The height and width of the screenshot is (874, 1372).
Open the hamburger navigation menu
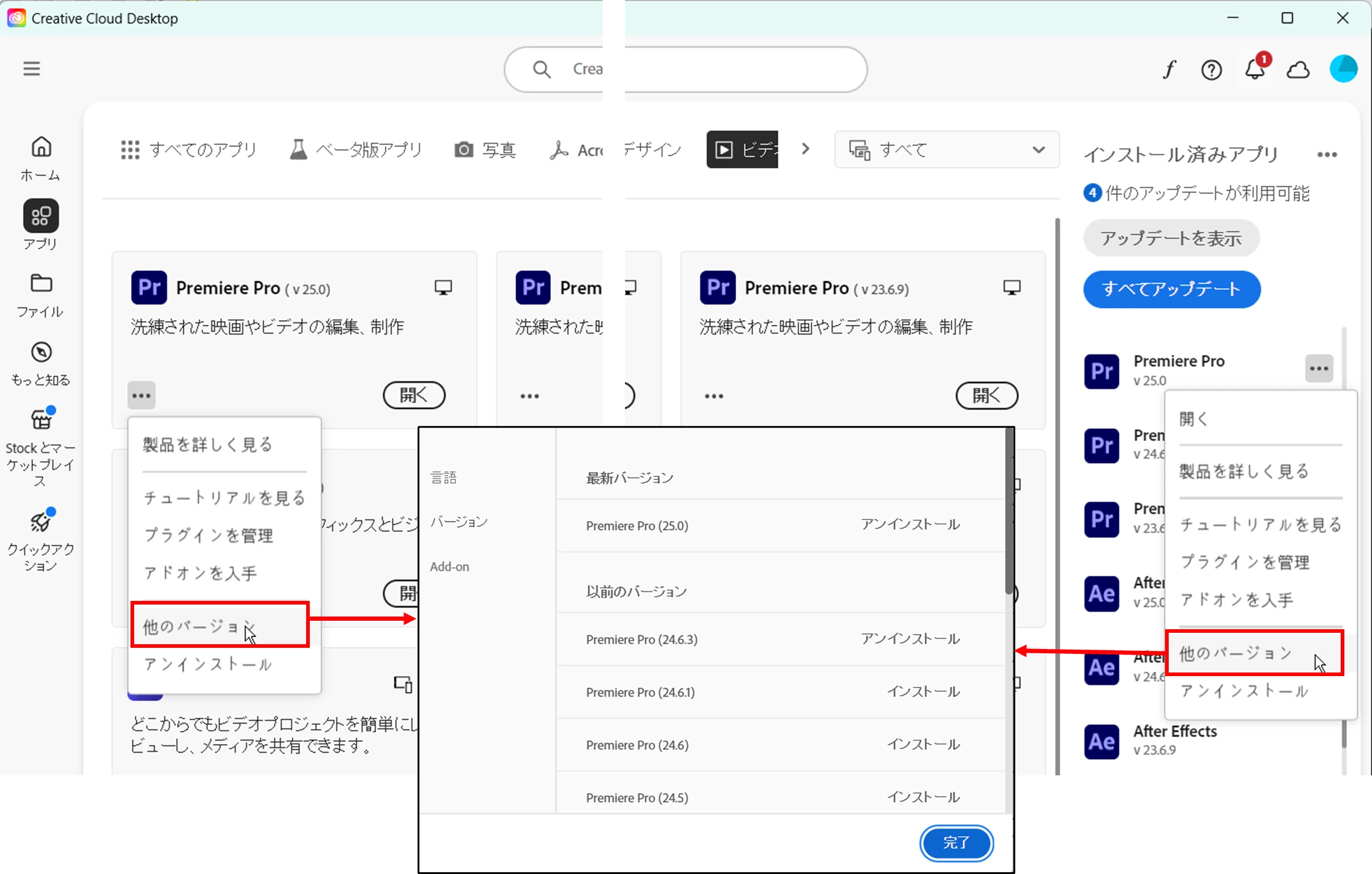(32, 69)
